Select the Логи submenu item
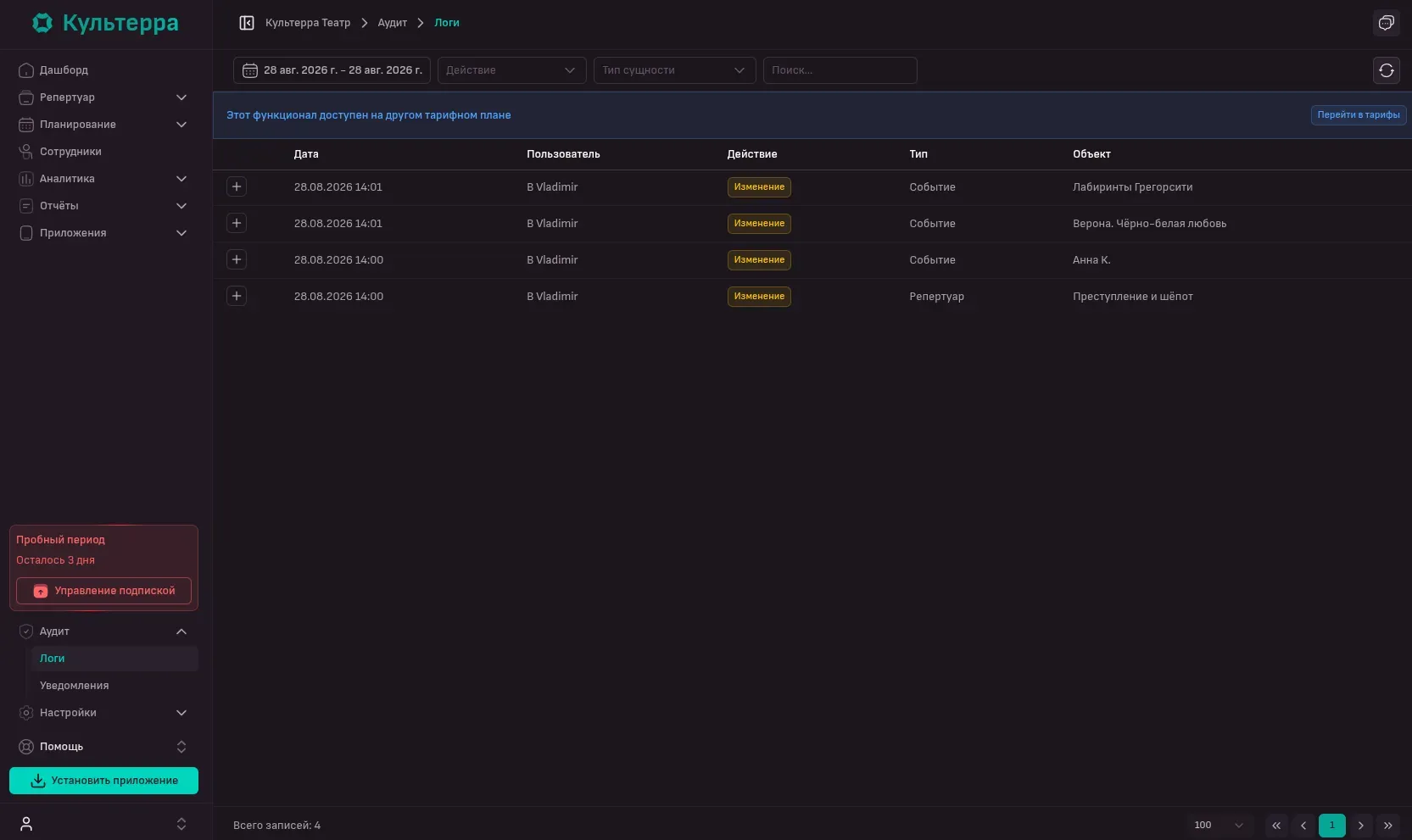 click(x=114, y=659)
